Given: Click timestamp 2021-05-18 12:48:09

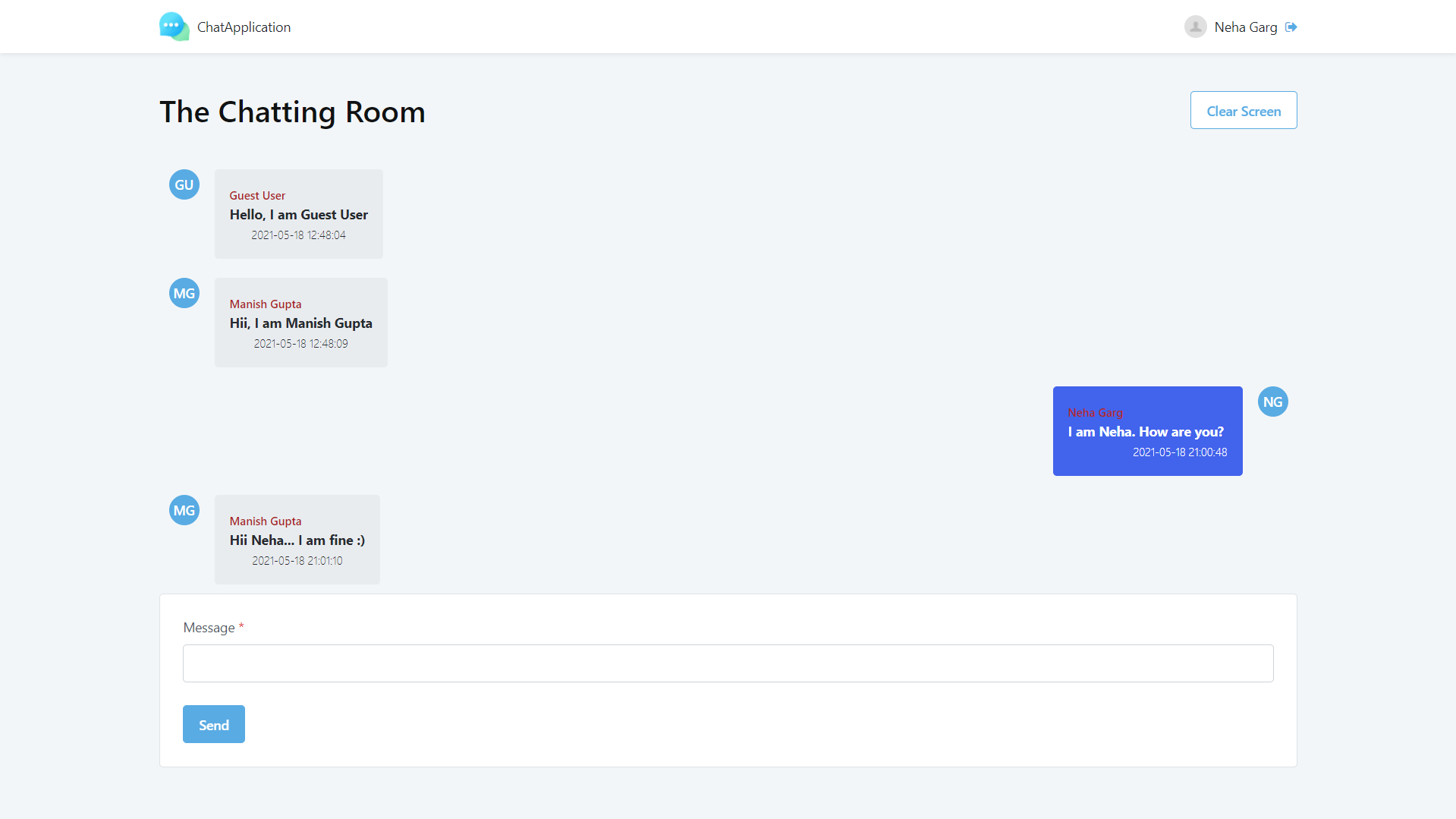Looking at the screenshot, I should [301, 344].
